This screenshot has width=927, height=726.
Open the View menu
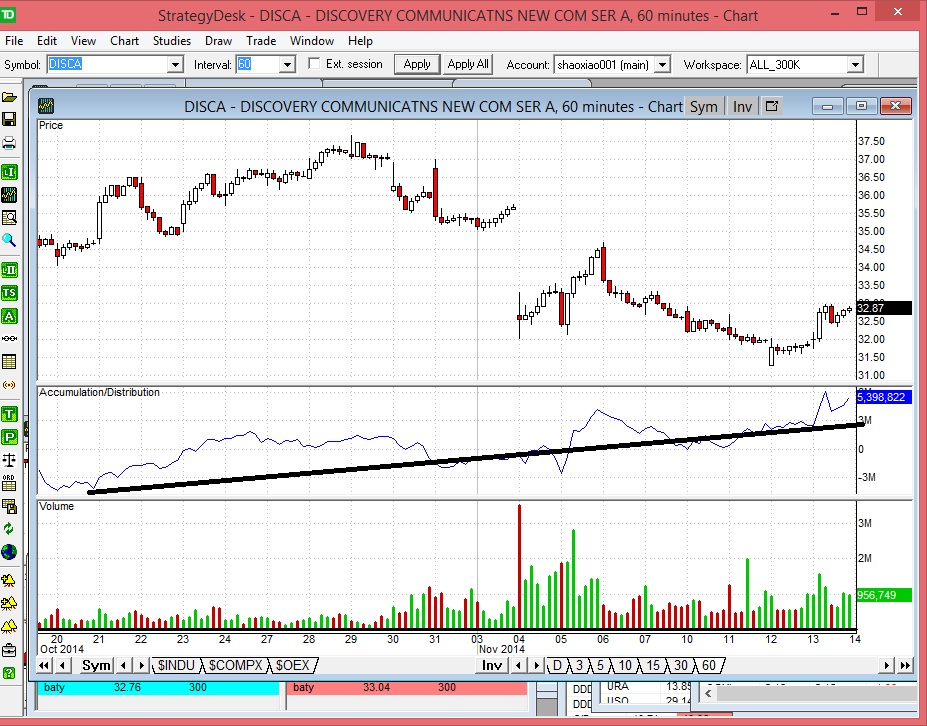[x=83, y=41]
